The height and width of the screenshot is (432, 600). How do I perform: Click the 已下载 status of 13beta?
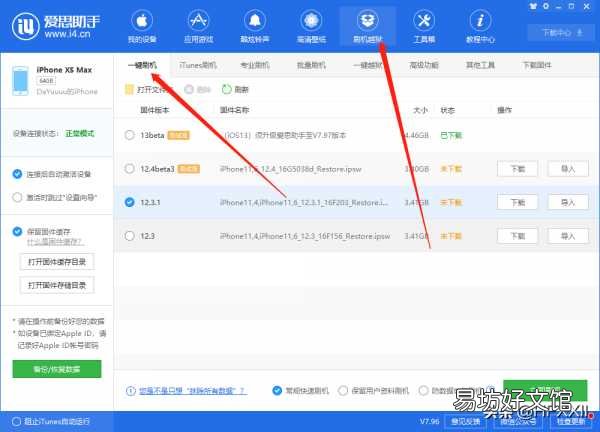451,135
